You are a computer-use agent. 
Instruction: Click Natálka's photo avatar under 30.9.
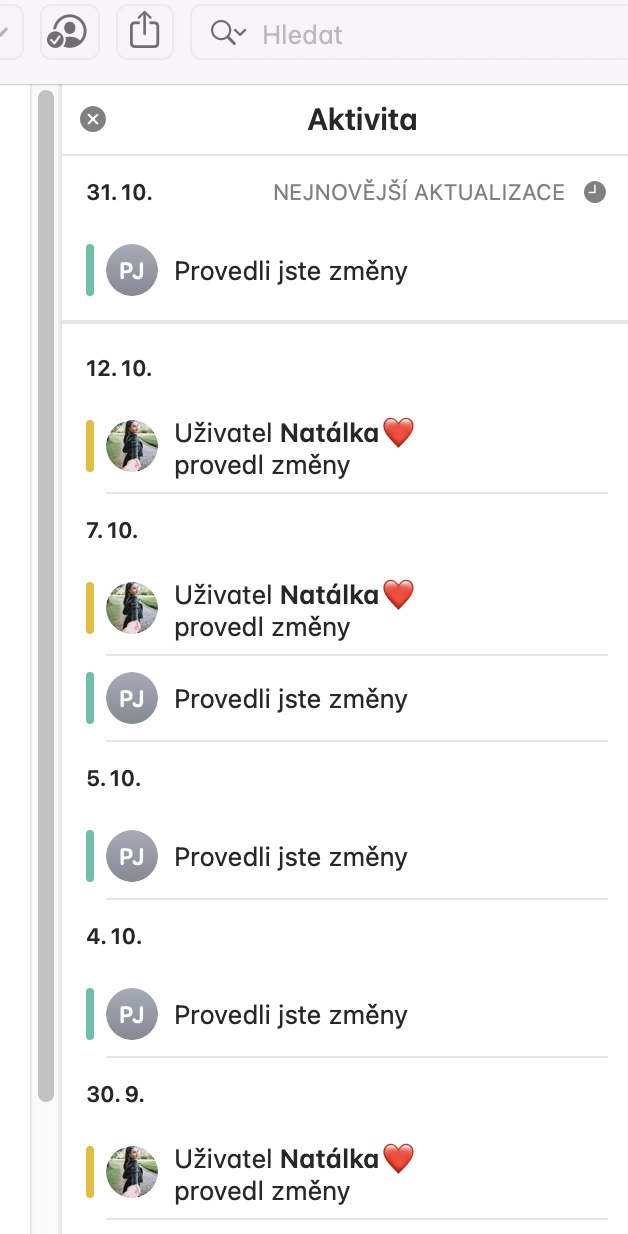click(132, 1172)
